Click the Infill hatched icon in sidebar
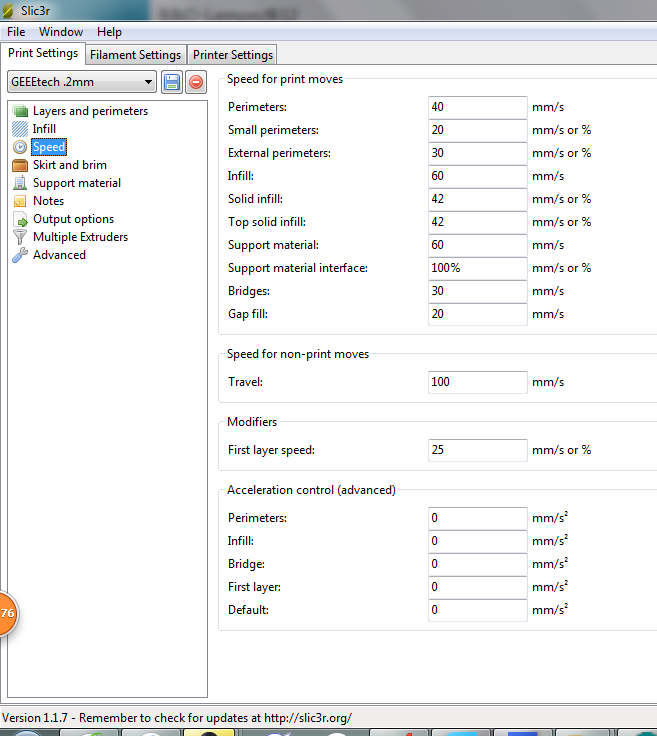 20,129
